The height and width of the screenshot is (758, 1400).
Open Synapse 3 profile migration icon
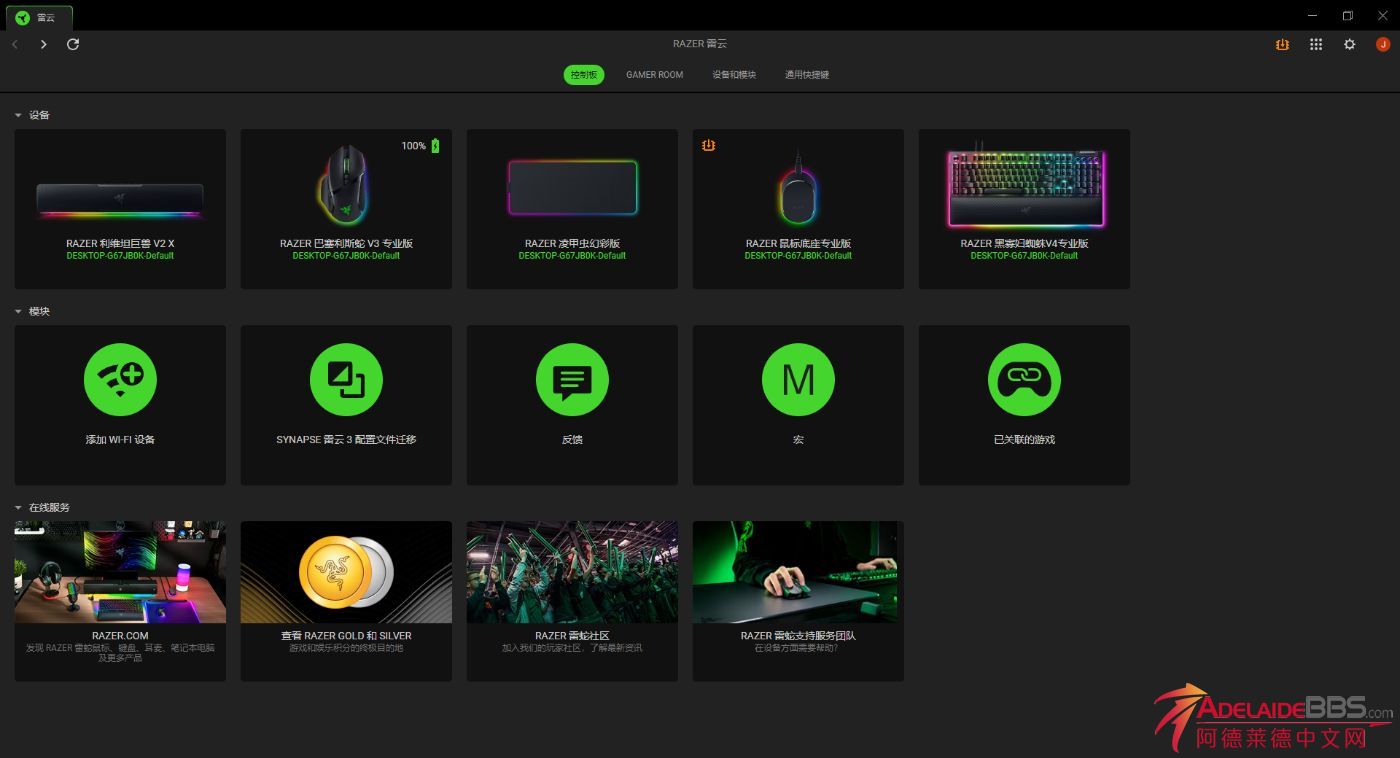point(346,380)
